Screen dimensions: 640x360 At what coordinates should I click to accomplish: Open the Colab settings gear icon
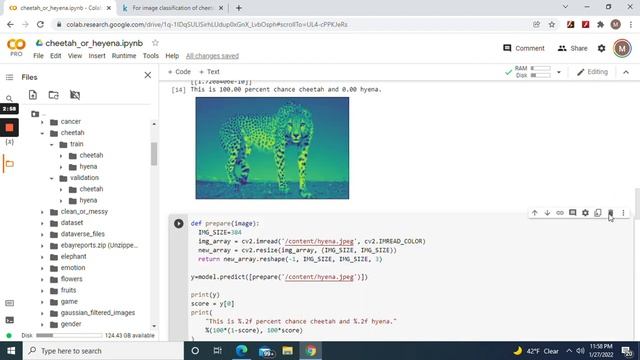pyautogui.click(x=601, y=48)
